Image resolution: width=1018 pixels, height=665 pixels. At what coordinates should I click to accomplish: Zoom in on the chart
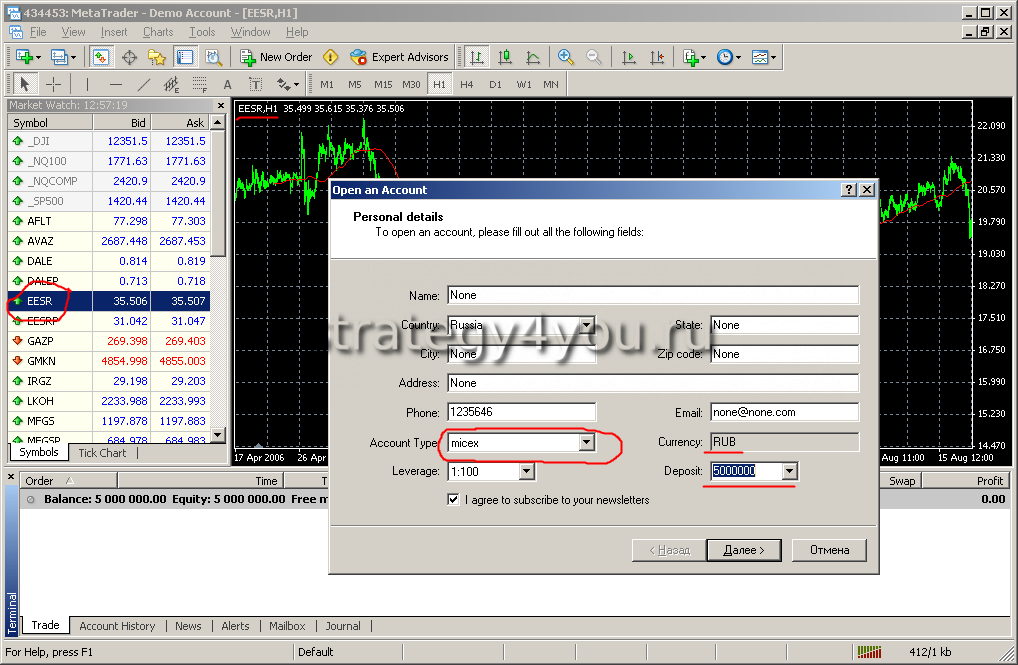point(565,57)
